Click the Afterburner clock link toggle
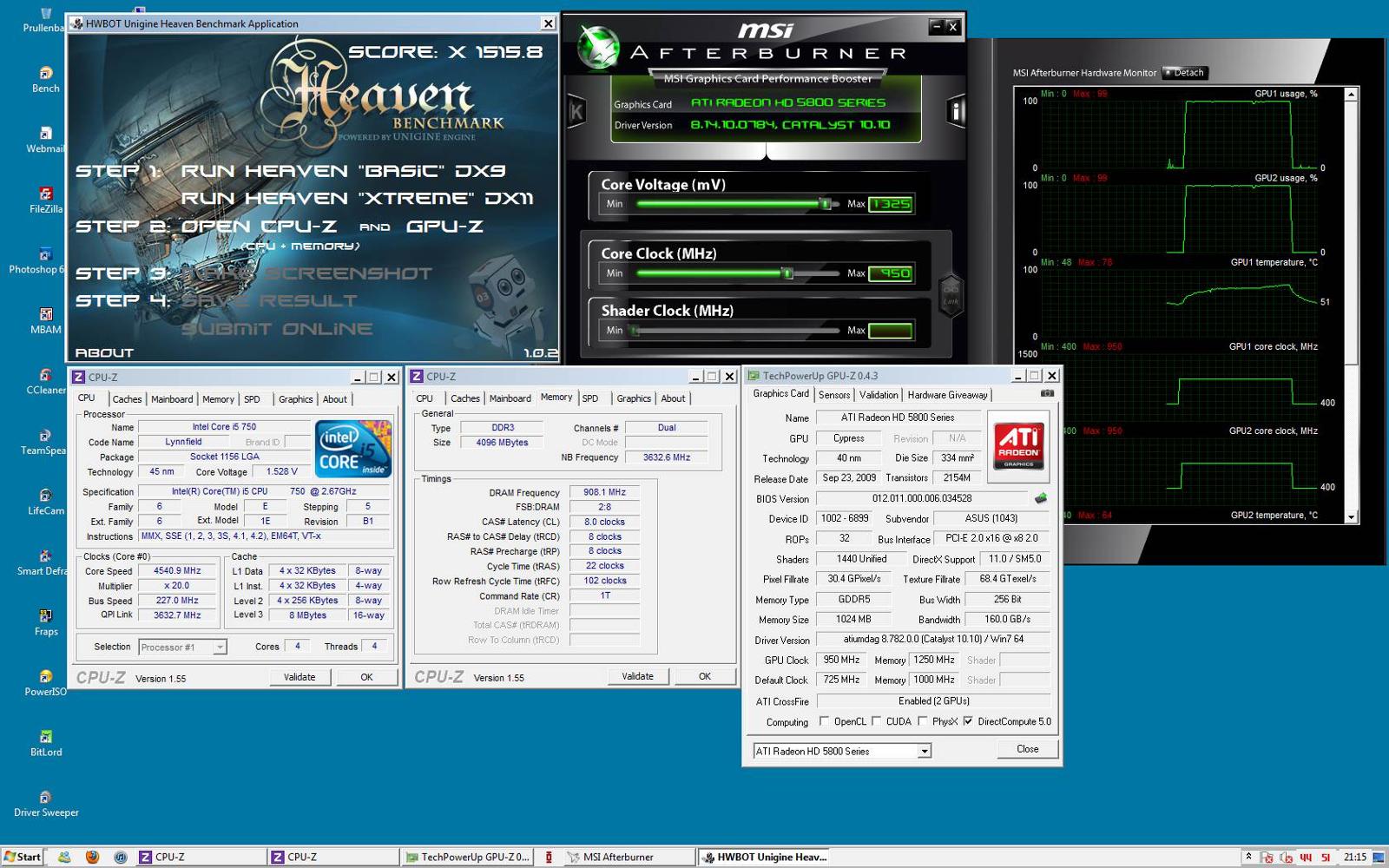 pyautogui.click(x=951, y=295)
